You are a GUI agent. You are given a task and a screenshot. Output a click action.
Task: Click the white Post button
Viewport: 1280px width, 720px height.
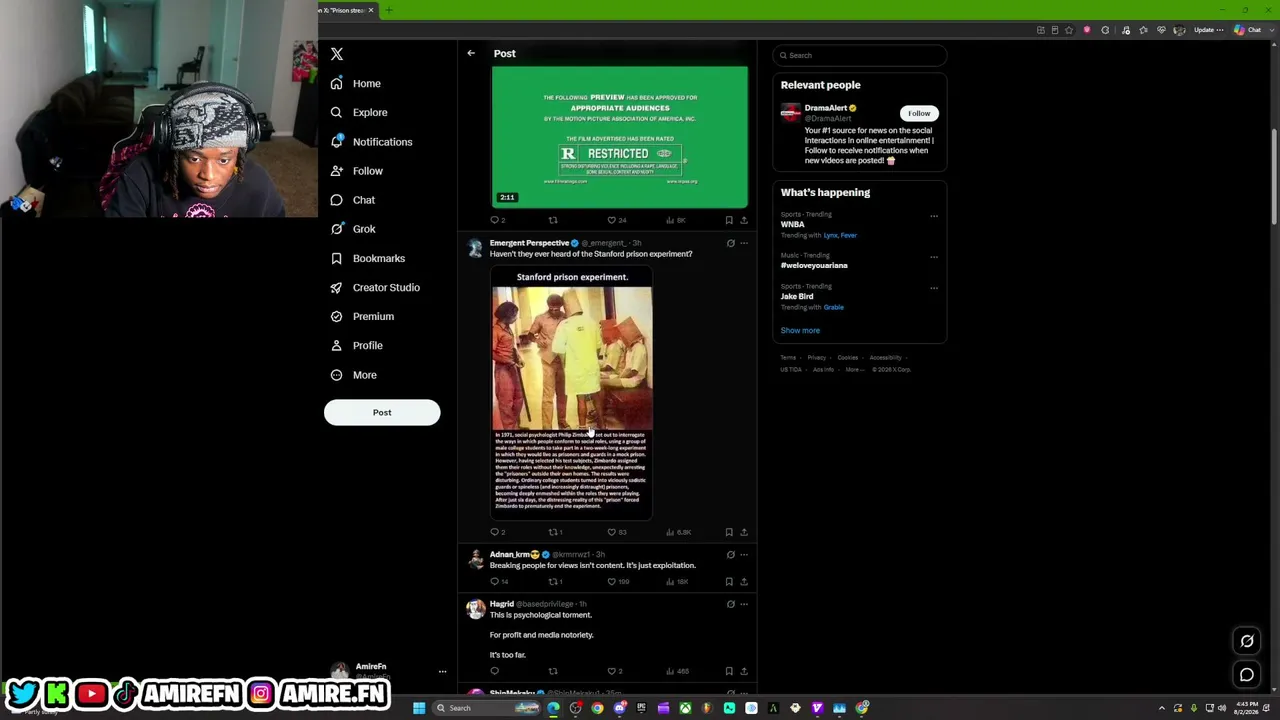point(382,412)
